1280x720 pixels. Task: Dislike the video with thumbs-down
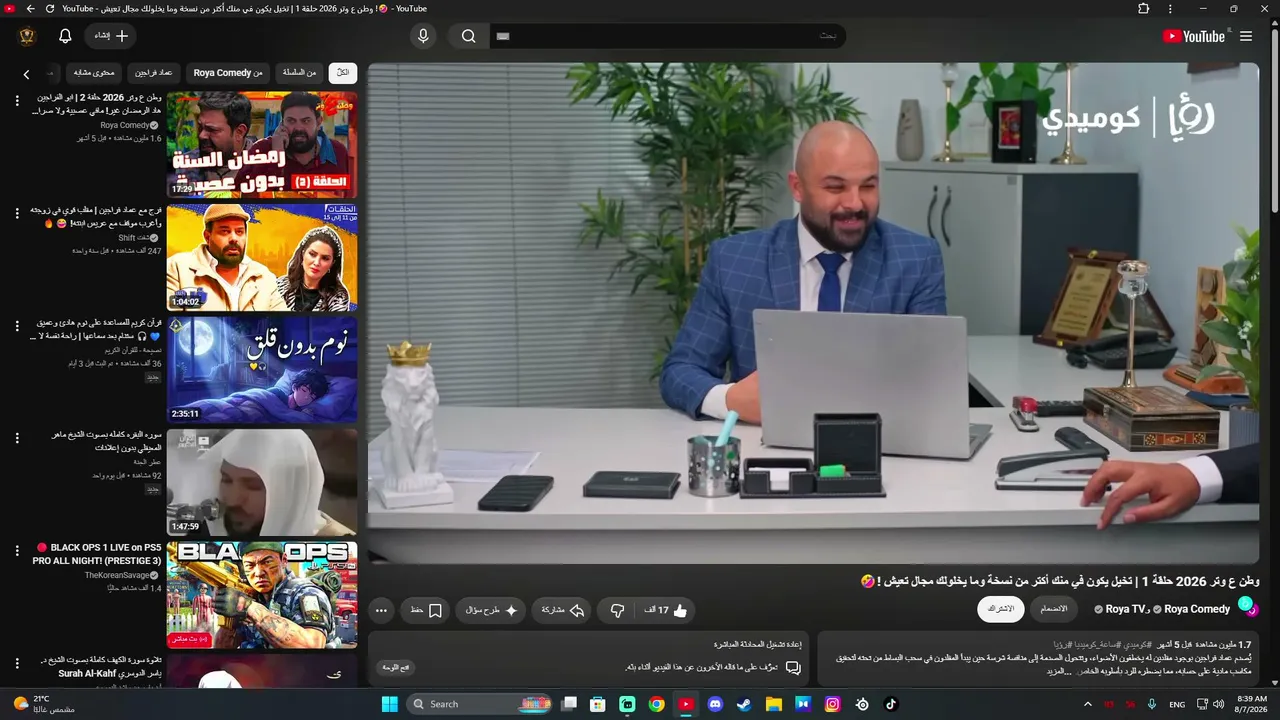point(617,610)
